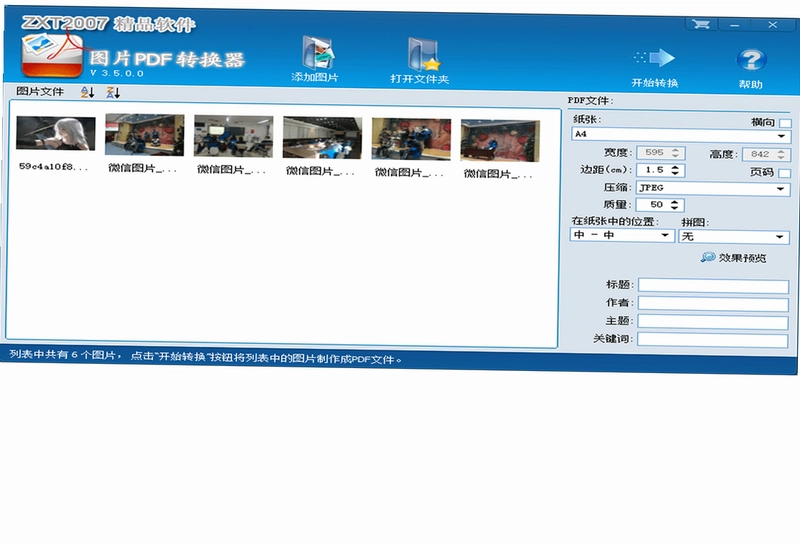Click the 效果预览 magnifier preview icon
Screen dimensions: 800x543
tap(708, 257)
